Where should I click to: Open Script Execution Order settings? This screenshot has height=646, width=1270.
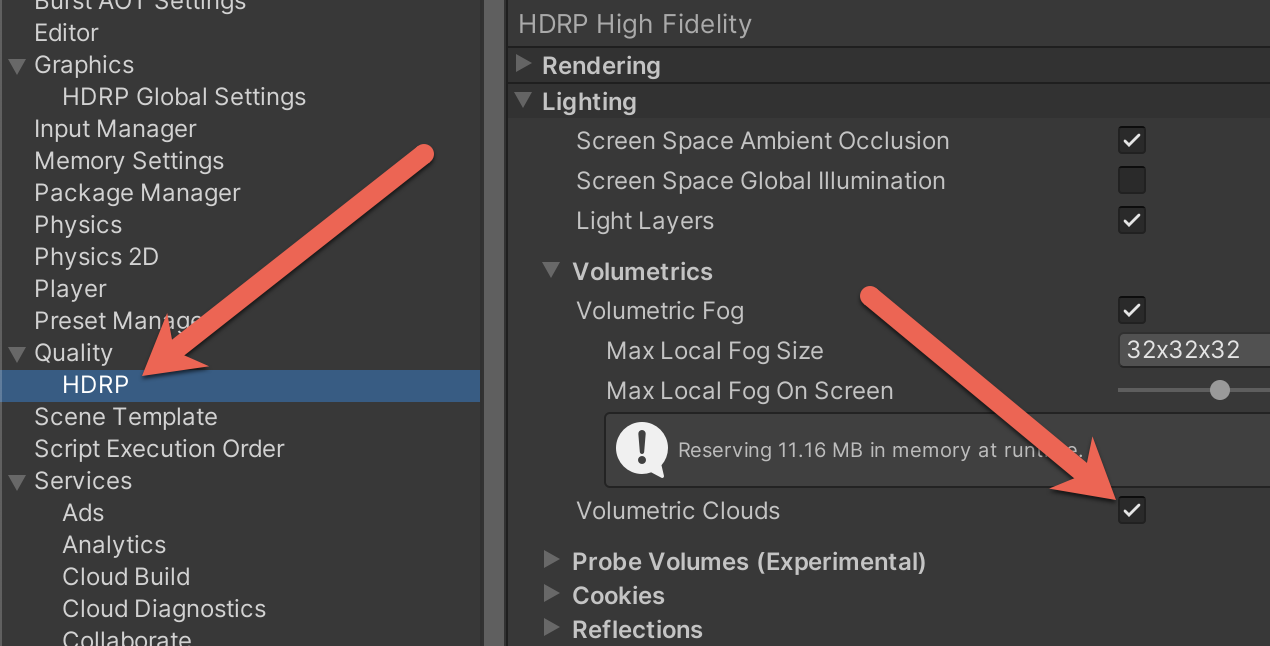pos(159,449)
